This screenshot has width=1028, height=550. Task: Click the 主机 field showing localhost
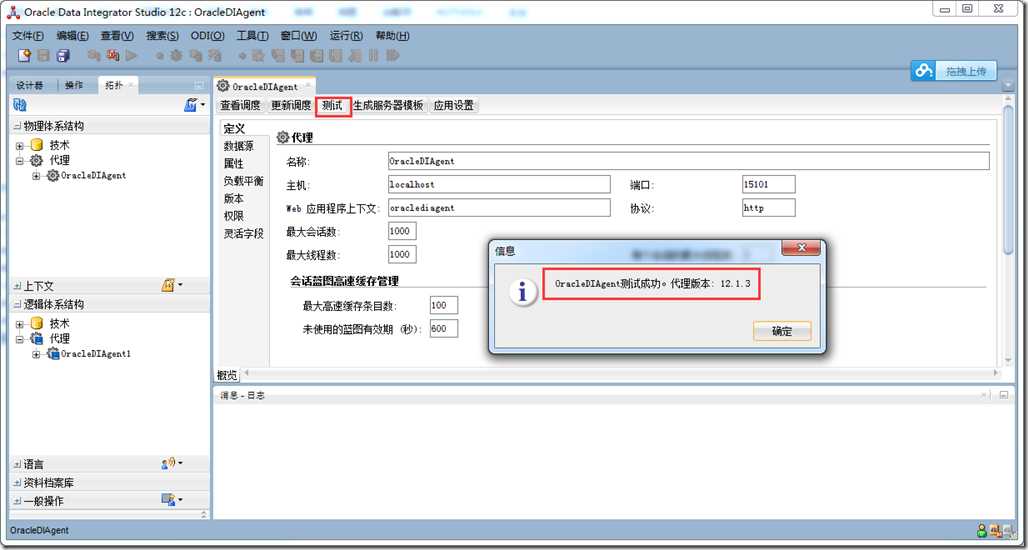[x=499, y=184]
